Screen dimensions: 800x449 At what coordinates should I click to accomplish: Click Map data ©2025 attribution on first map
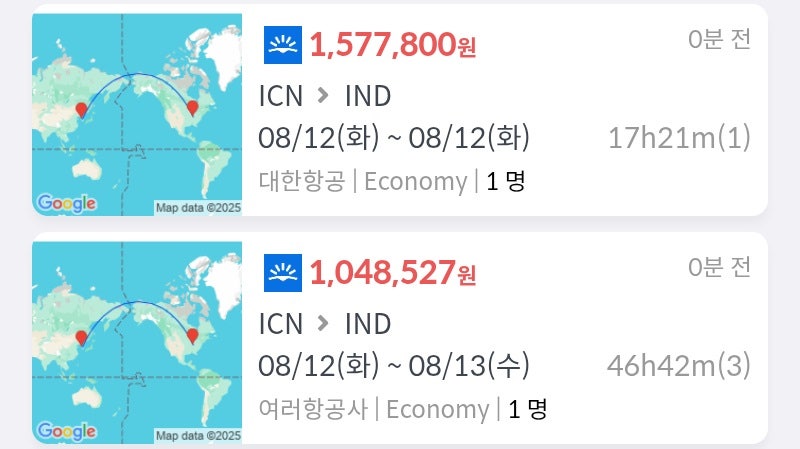pyautogui.click(x=198, y=208)
